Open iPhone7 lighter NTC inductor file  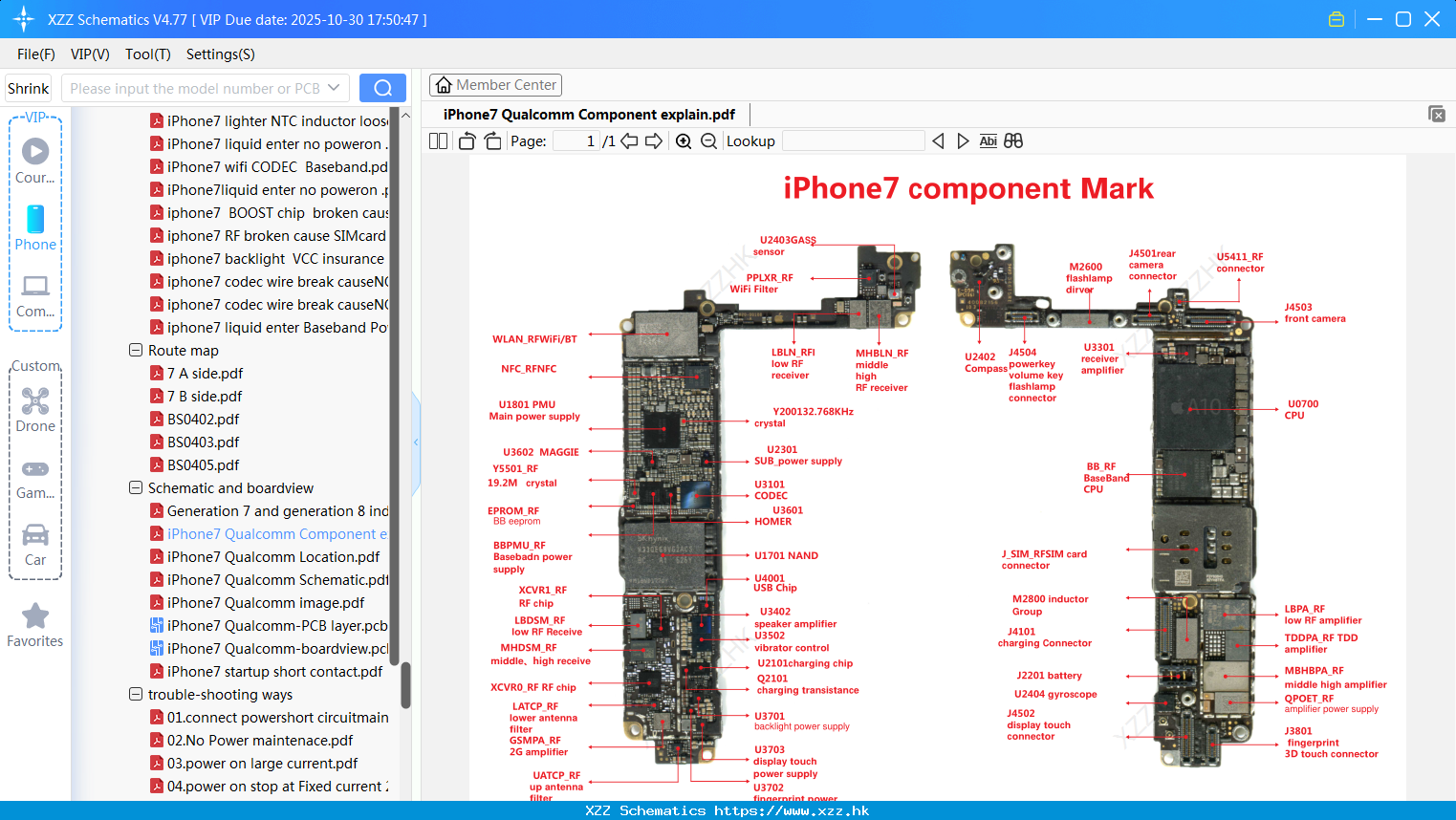coord(269,120)
